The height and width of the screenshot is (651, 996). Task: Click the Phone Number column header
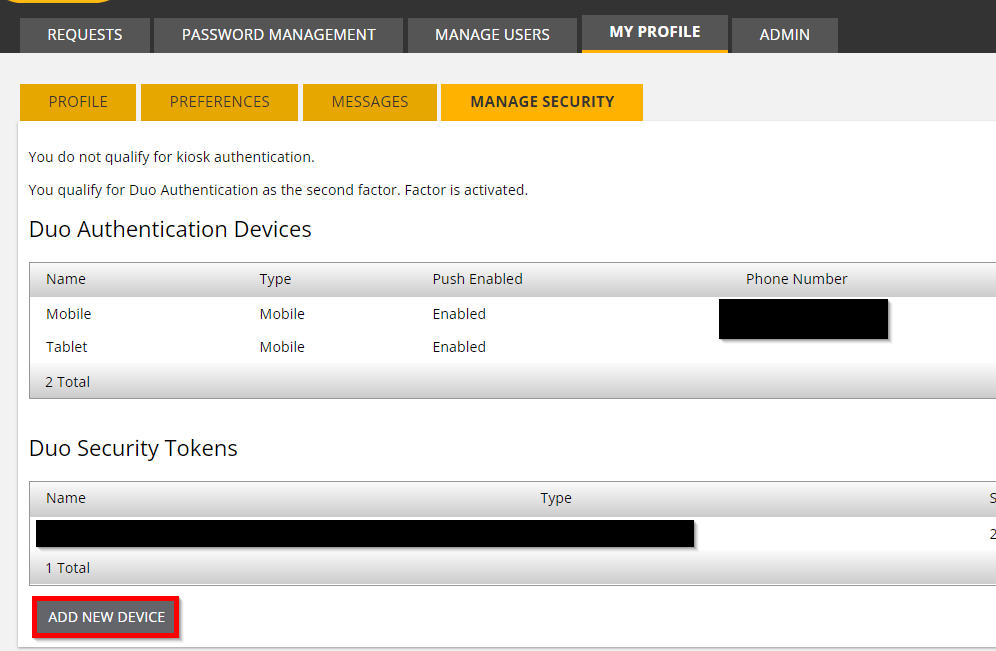coord(796,279)
